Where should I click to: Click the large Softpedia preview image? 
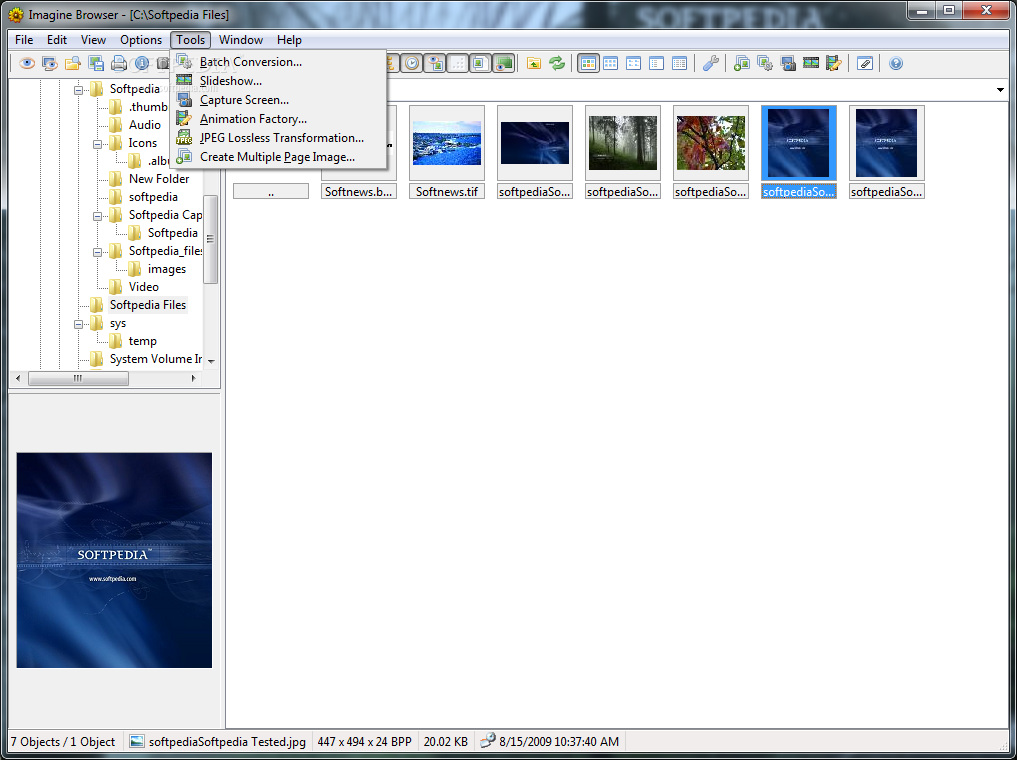(114, 560)
